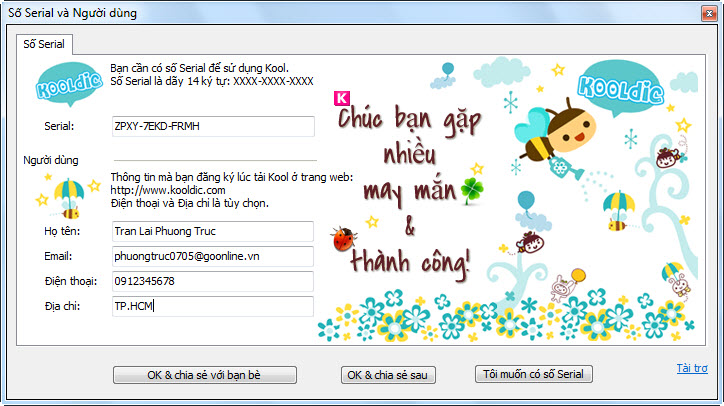This screenshot has height=406, width=724.
Task: Click into the Serial number field
Action: [x=214, y=127]
